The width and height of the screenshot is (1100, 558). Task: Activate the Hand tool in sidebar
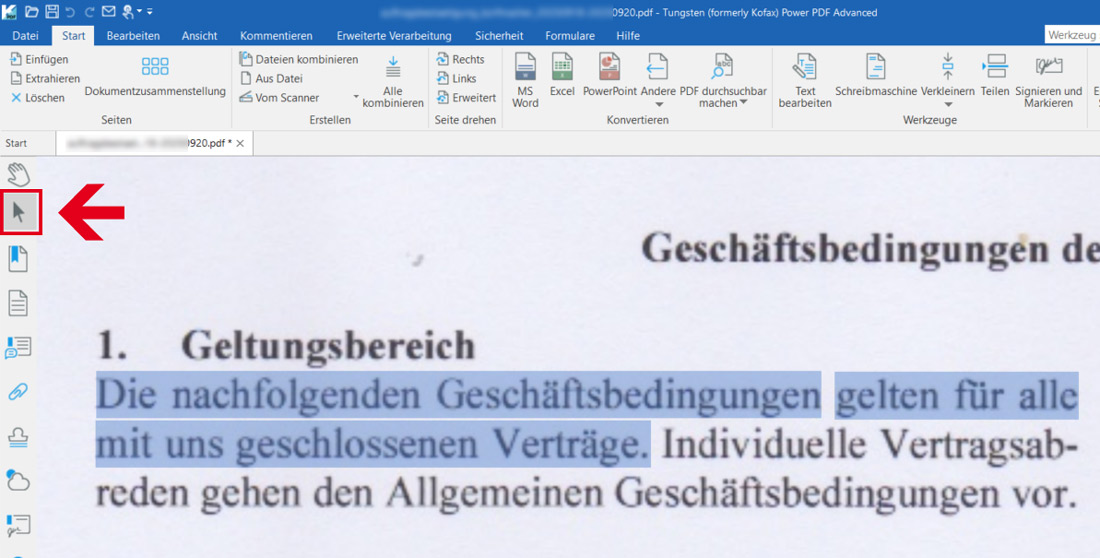[x=19, y=174]
